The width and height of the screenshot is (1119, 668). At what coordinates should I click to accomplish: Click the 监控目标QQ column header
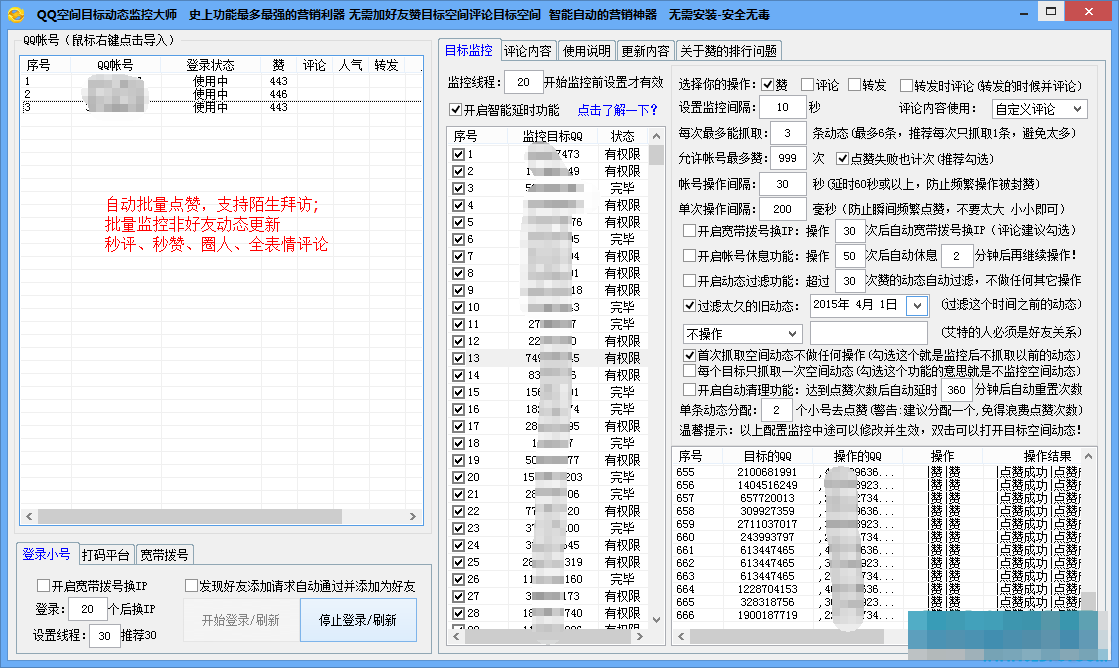pyautogui.click(x=552, y=136)
